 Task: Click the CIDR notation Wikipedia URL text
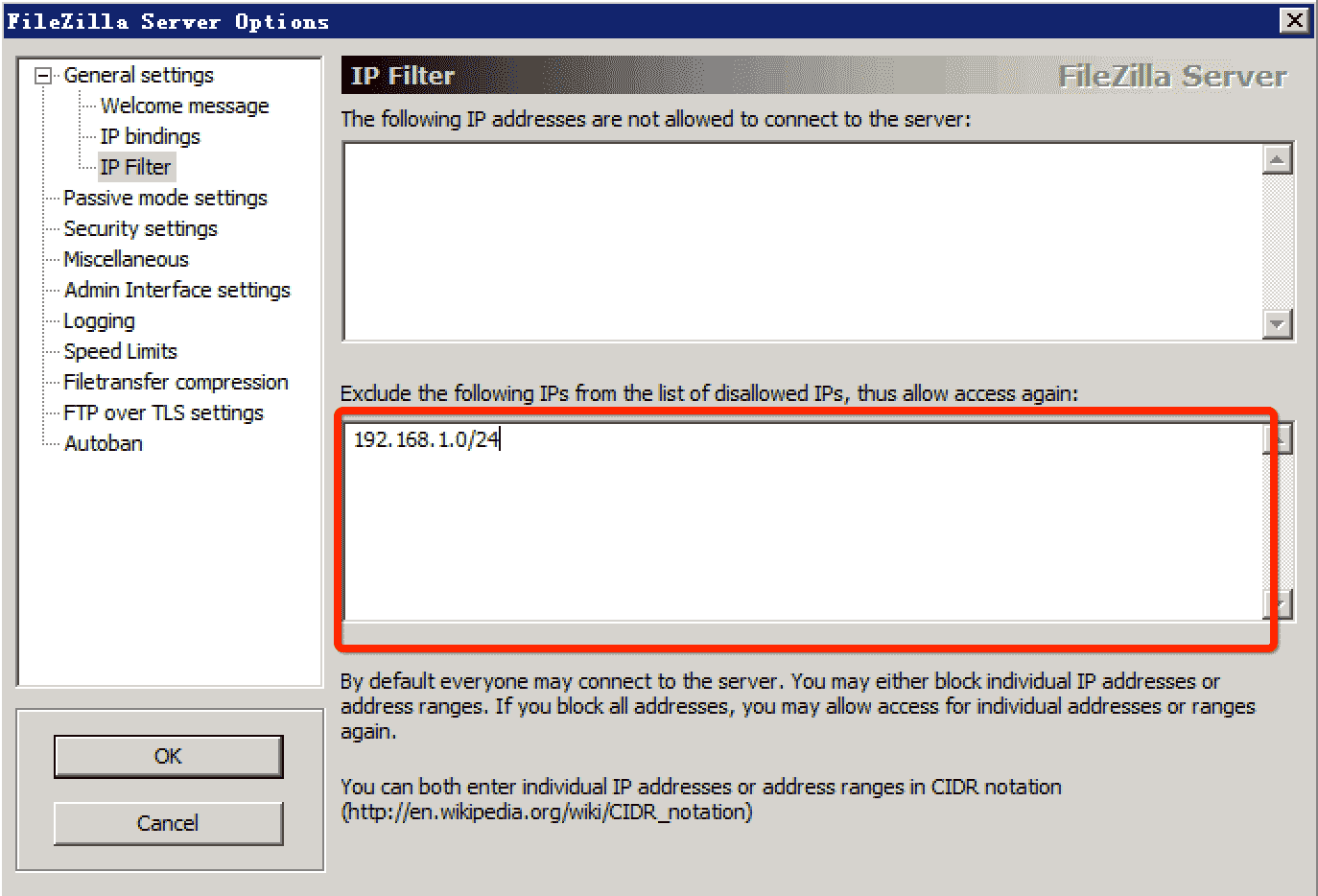pyautogui.click(x=547, y=812)
